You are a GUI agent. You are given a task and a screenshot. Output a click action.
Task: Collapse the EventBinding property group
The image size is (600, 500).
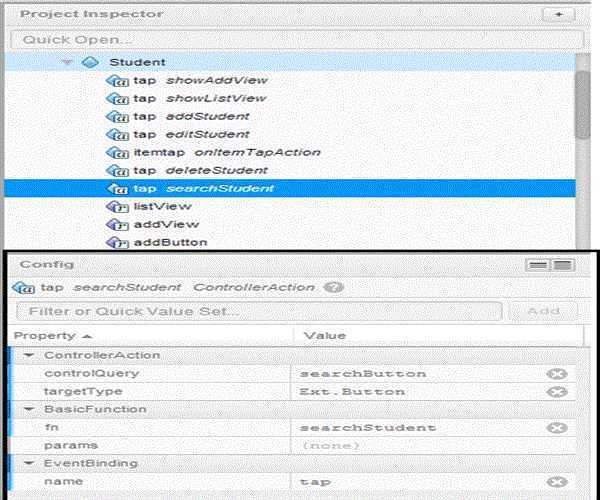click(x=28, y=463)
